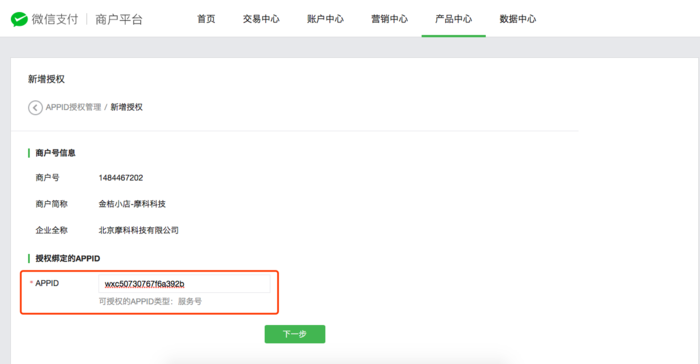Click the circular back arrow icon
The height and width of the screenshot is (364, 700).
35,108
